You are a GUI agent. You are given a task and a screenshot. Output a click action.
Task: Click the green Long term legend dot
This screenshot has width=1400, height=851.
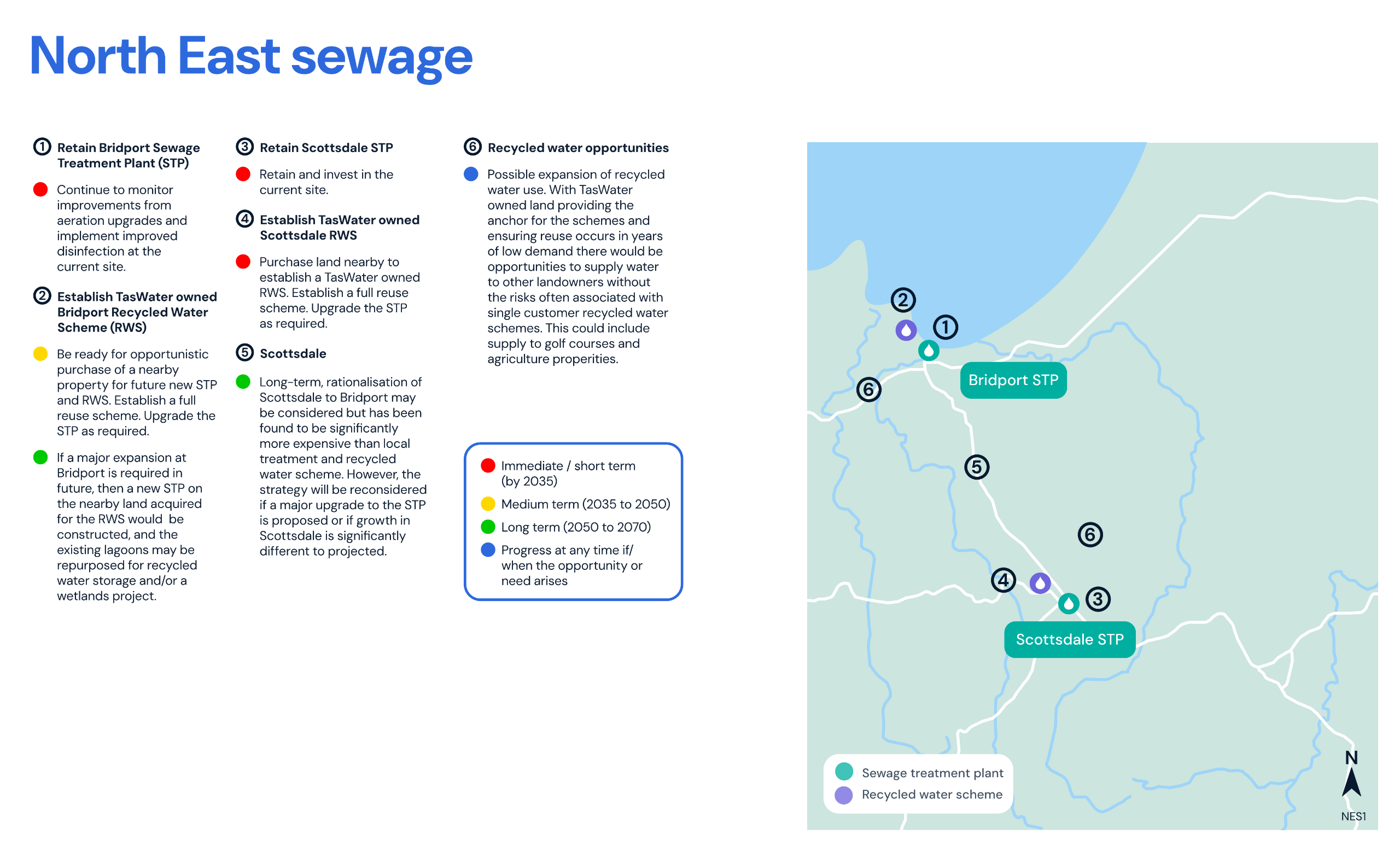pos(487,527)
